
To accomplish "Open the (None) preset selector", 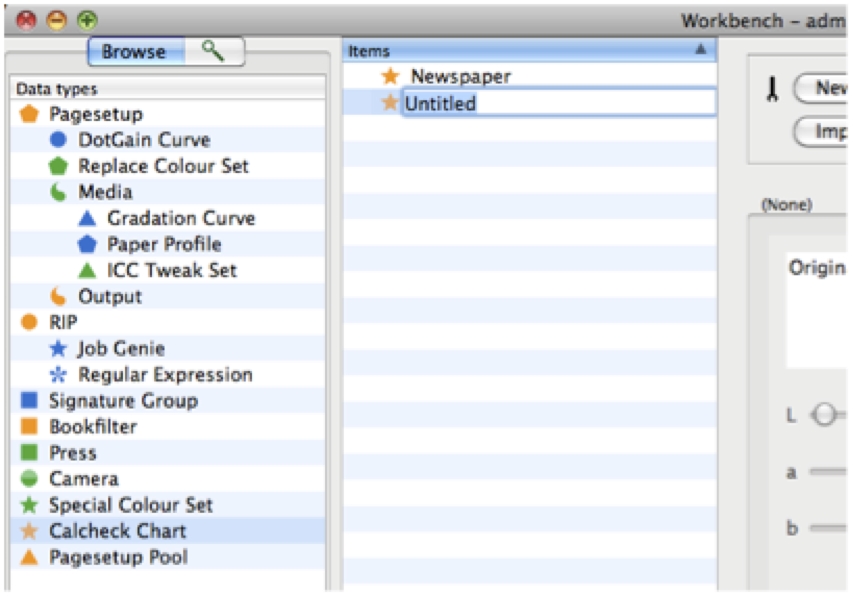I will [790, 204].
